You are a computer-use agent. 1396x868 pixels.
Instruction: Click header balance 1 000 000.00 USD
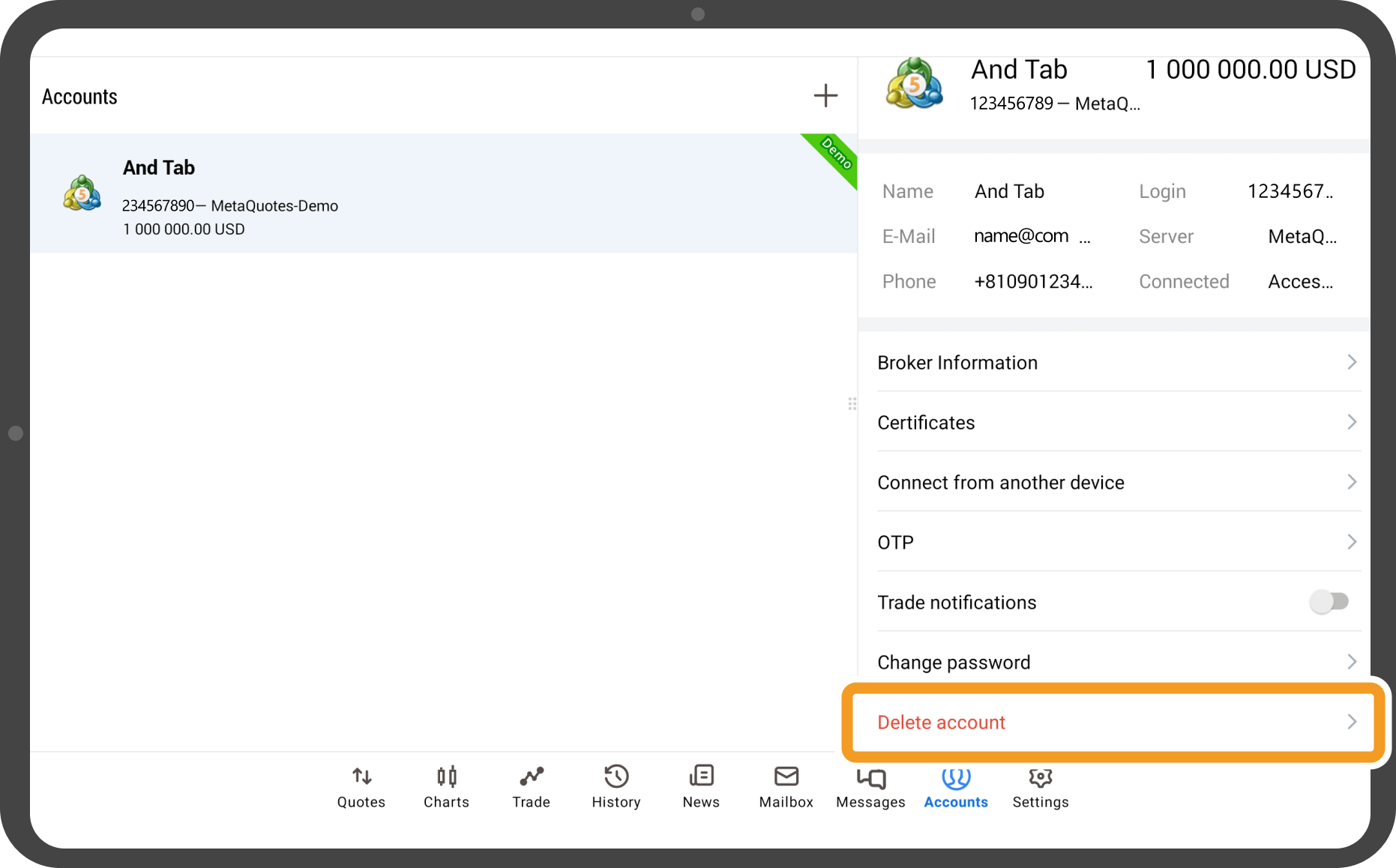[1251, 70]
